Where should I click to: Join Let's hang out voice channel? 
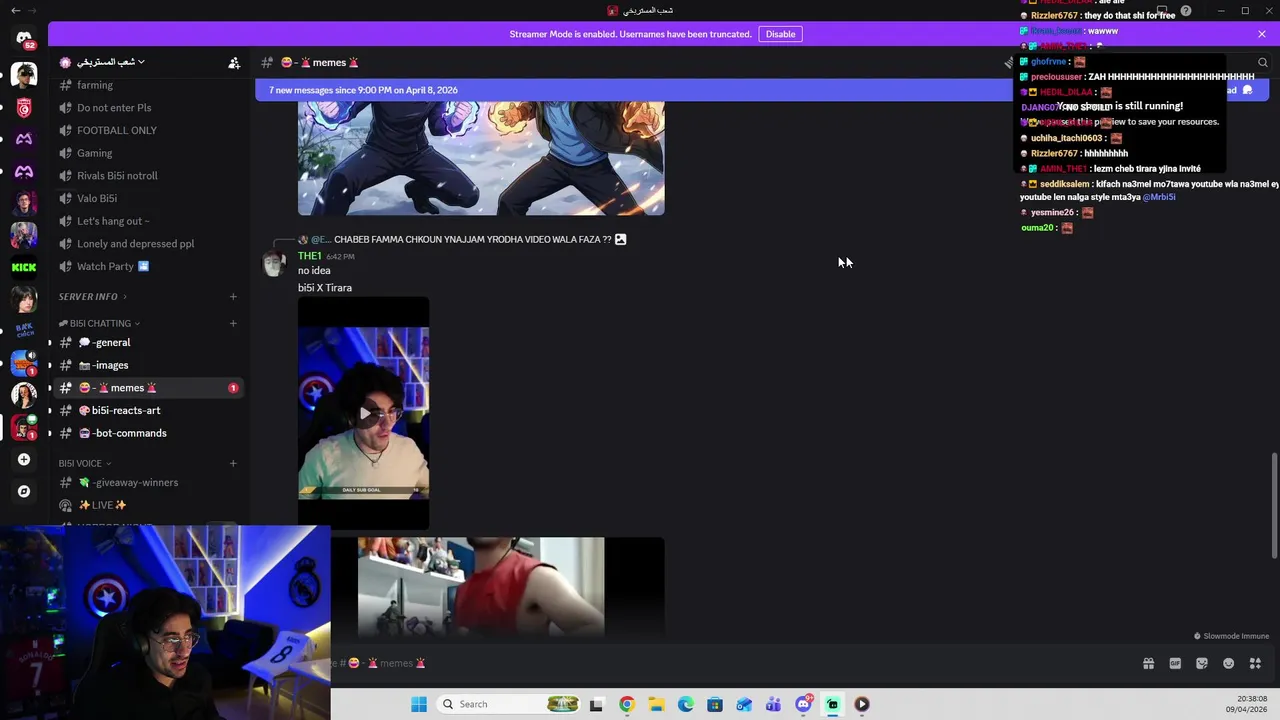click(150, 221)
